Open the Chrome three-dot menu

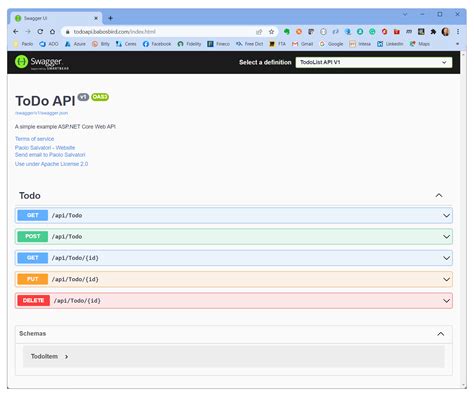coord(458,32)
